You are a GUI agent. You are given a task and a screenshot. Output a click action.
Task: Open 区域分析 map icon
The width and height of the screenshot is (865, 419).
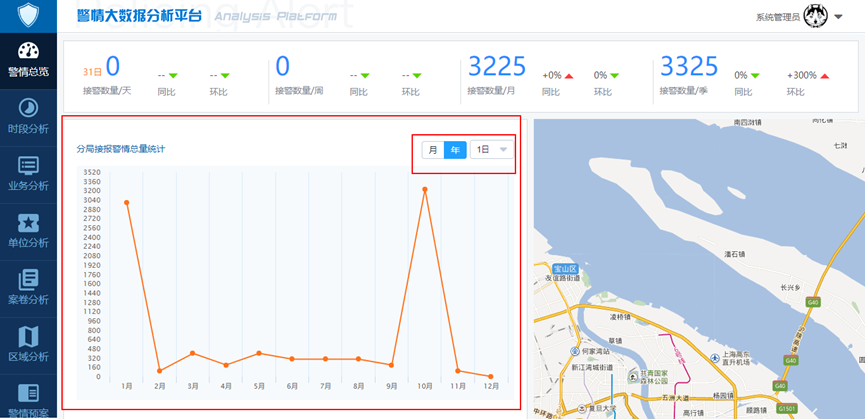pos(28,336)
